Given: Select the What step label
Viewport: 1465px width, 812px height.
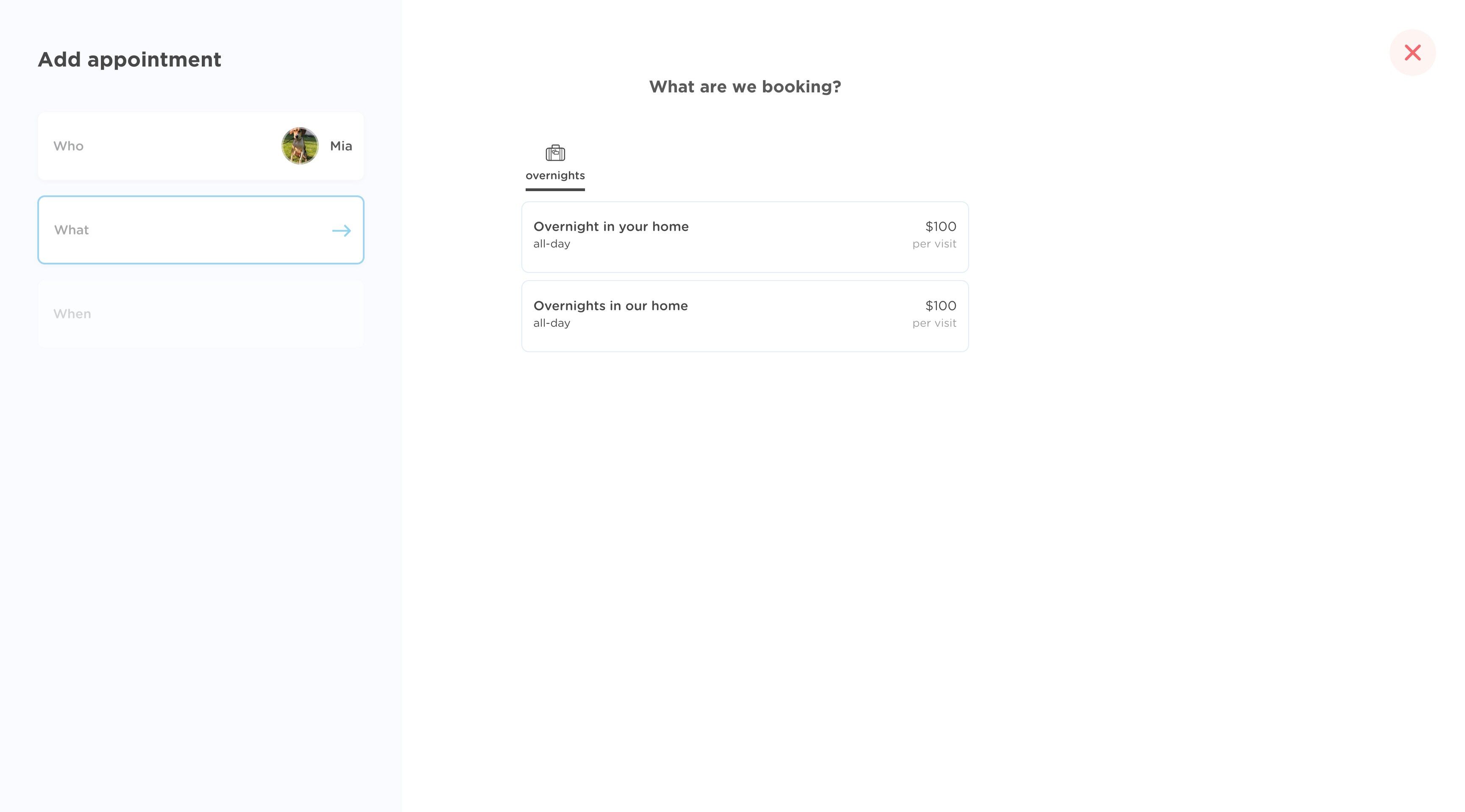Looking at the screenshot, I should [x=72, y=230].
